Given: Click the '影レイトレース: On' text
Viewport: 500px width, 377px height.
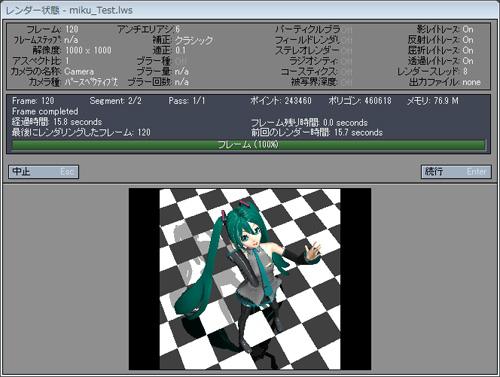Looking at the screenshot, I should click(445, 29).
